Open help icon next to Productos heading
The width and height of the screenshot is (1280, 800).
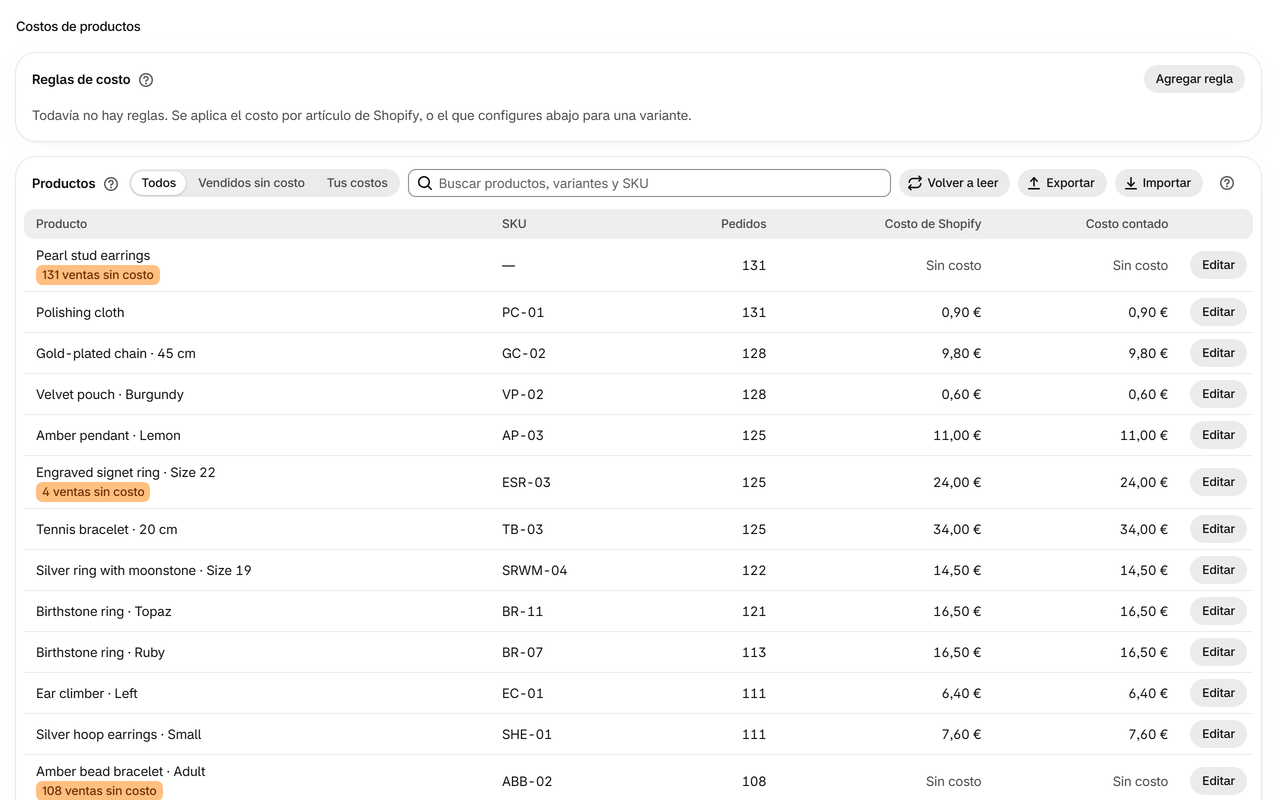pyautogui.click(x=111, y=184)
